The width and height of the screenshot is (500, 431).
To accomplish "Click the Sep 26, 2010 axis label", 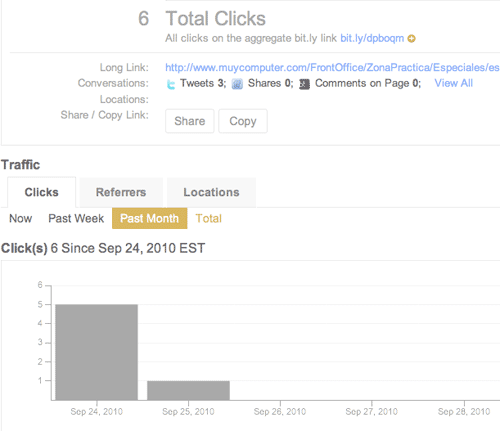I will (280, 412).
